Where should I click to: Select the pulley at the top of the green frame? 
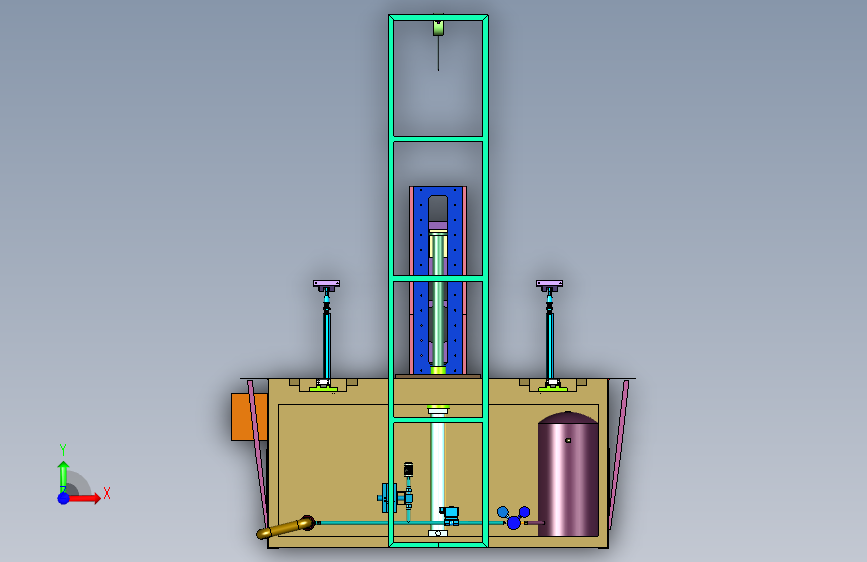438,28
